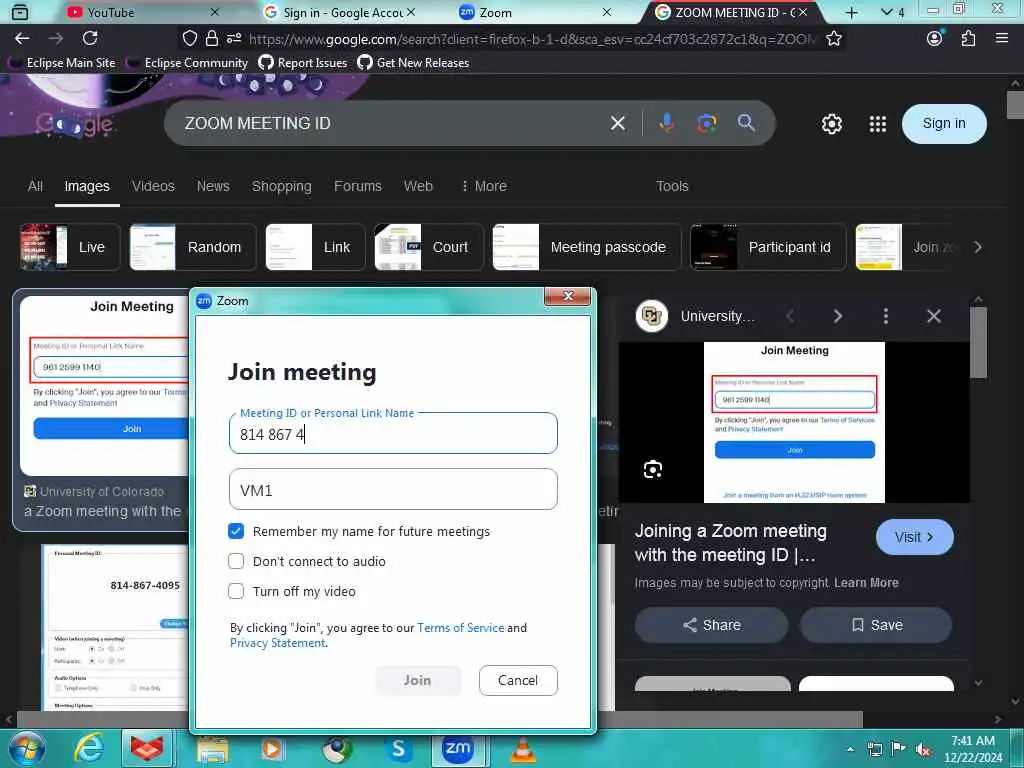Click the site security padlock icon
Screen dimensions: 1024x768
coord(212,39)
